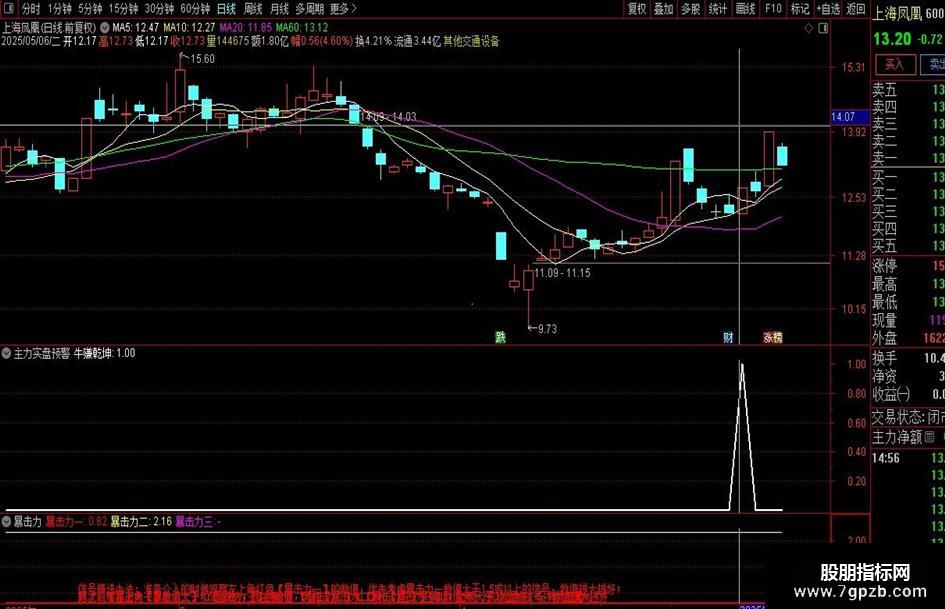Click the 15.60 high price label
The image size is (945, 609).
click(x=202, y=59)
